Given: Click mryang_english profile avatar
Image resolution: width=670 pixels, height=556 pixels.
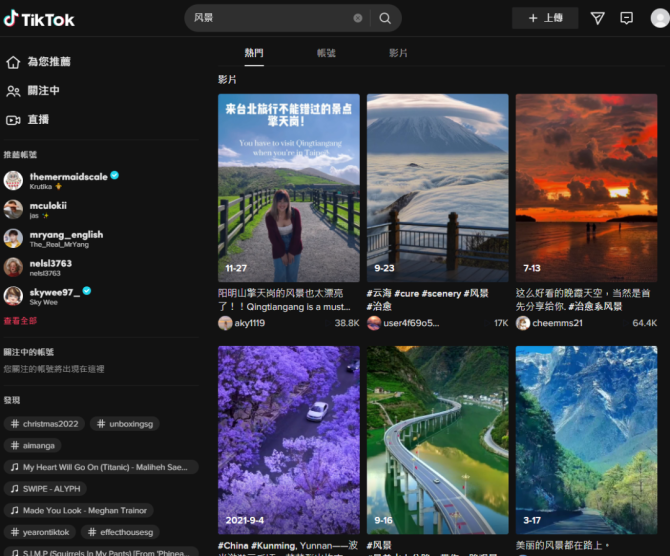Looking at the screenshot, I should 13,238.
